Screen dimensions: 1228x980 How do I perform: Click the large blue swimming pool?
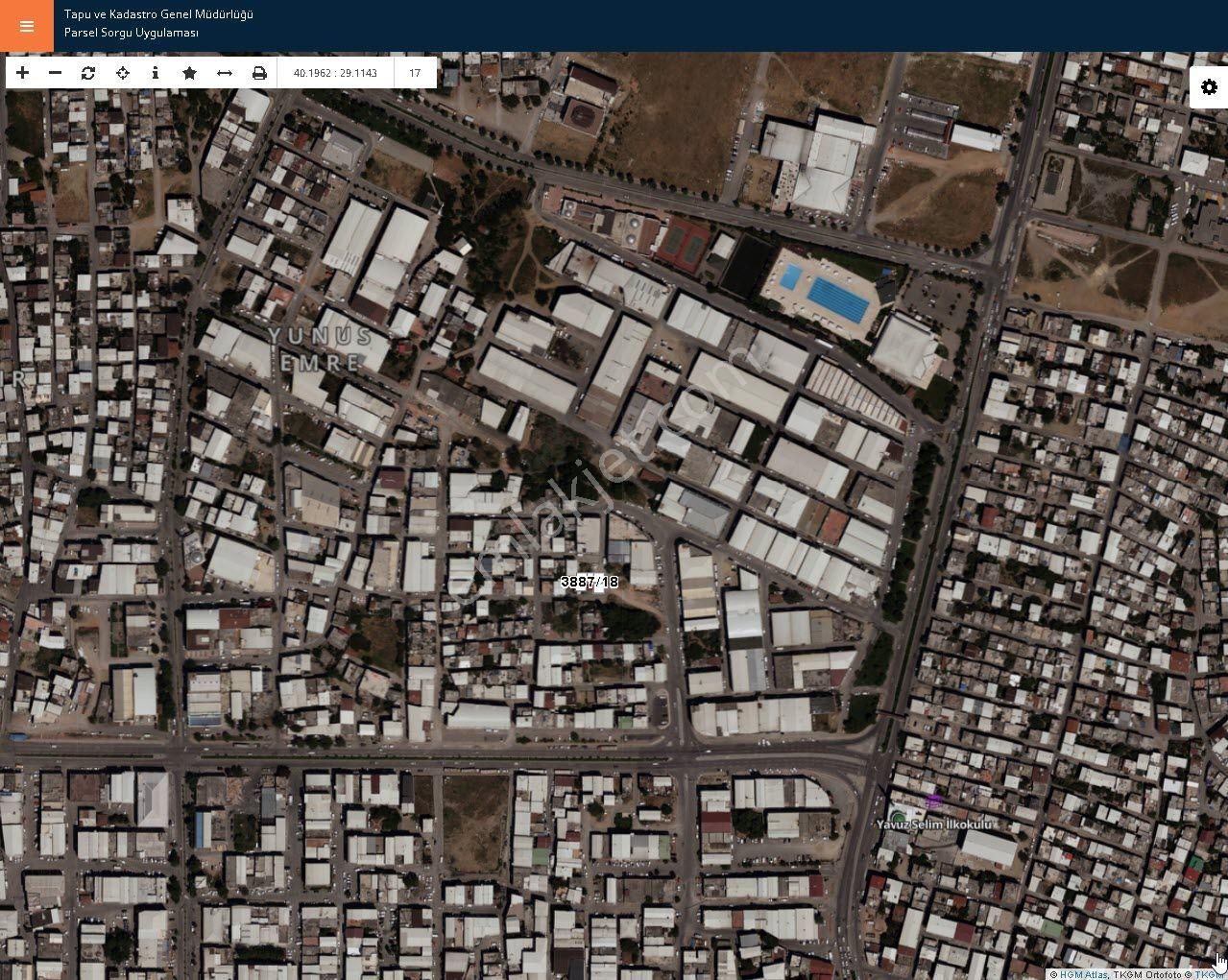[837, 299]
